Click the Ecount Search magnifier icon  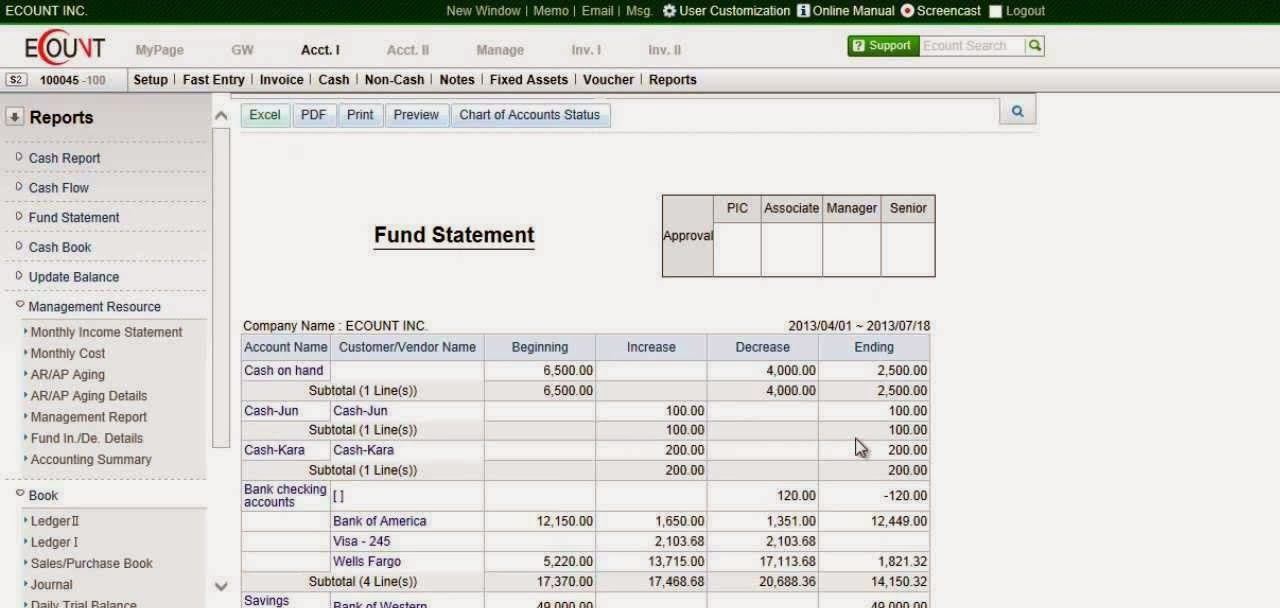tap(1034, 45)
